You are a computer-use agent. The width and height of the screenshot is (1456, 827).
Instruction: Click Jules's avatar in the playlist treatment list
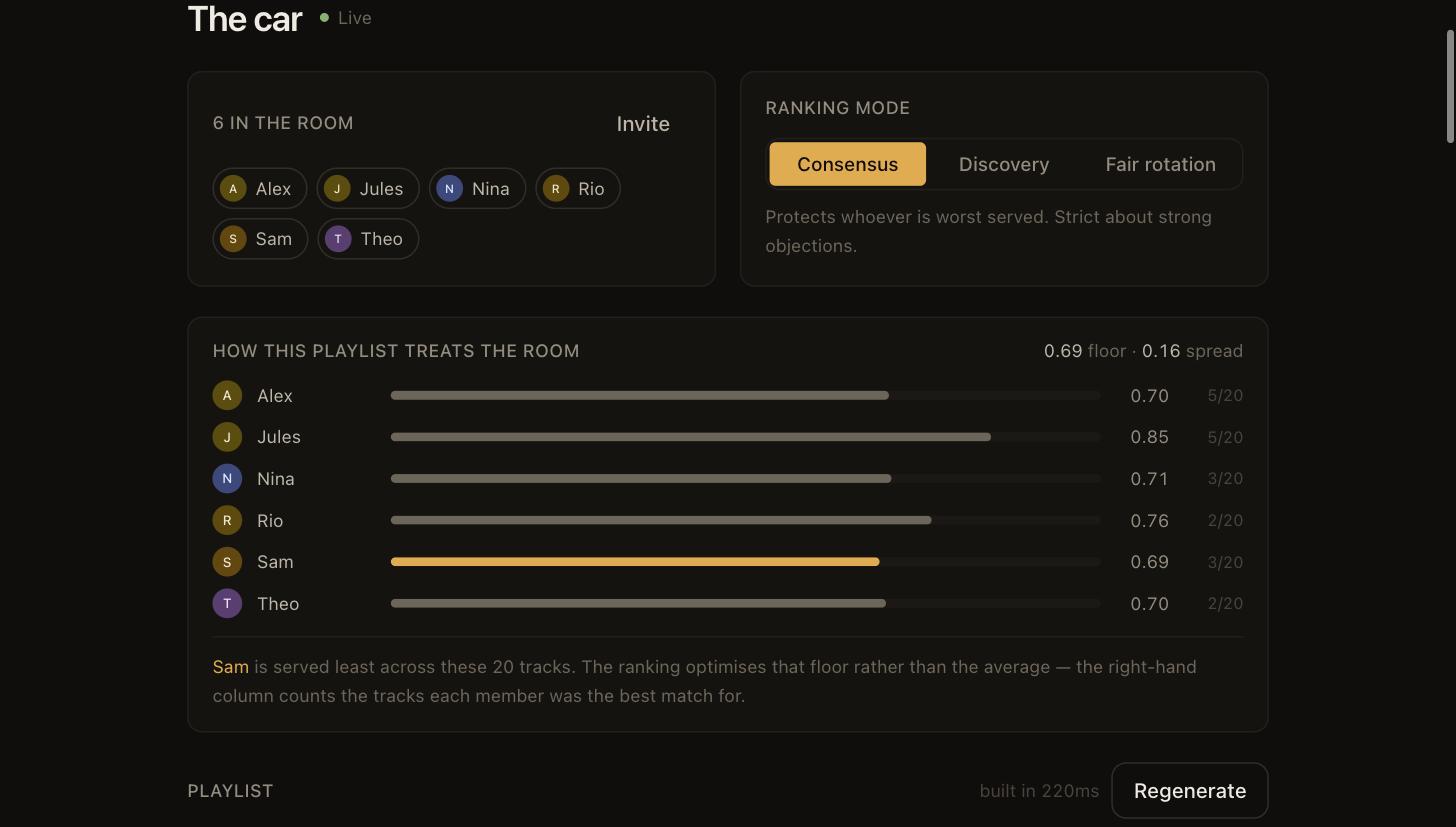[227, 437]
